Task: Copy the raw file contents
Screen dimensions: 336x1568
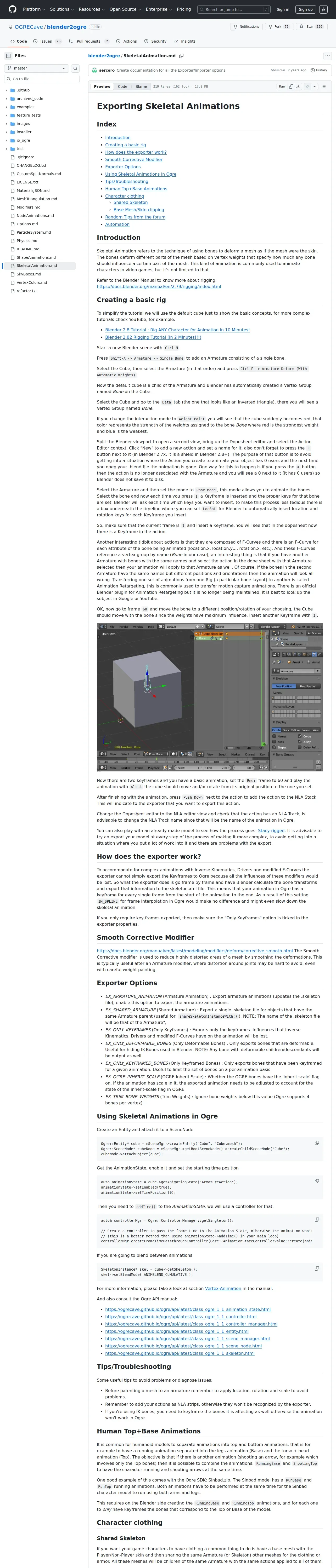Action: 291,87
